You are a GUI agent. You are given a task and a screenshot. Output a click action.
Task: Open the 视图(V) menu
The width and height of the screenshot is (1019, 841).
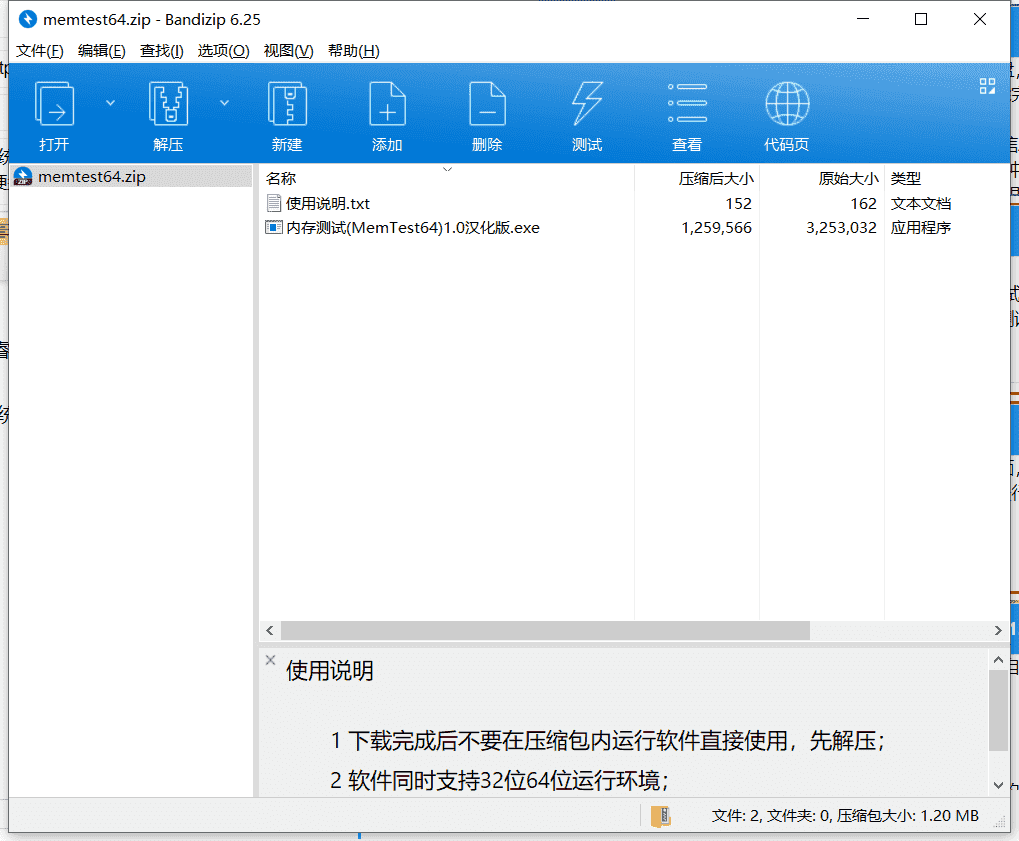point(289,51)
